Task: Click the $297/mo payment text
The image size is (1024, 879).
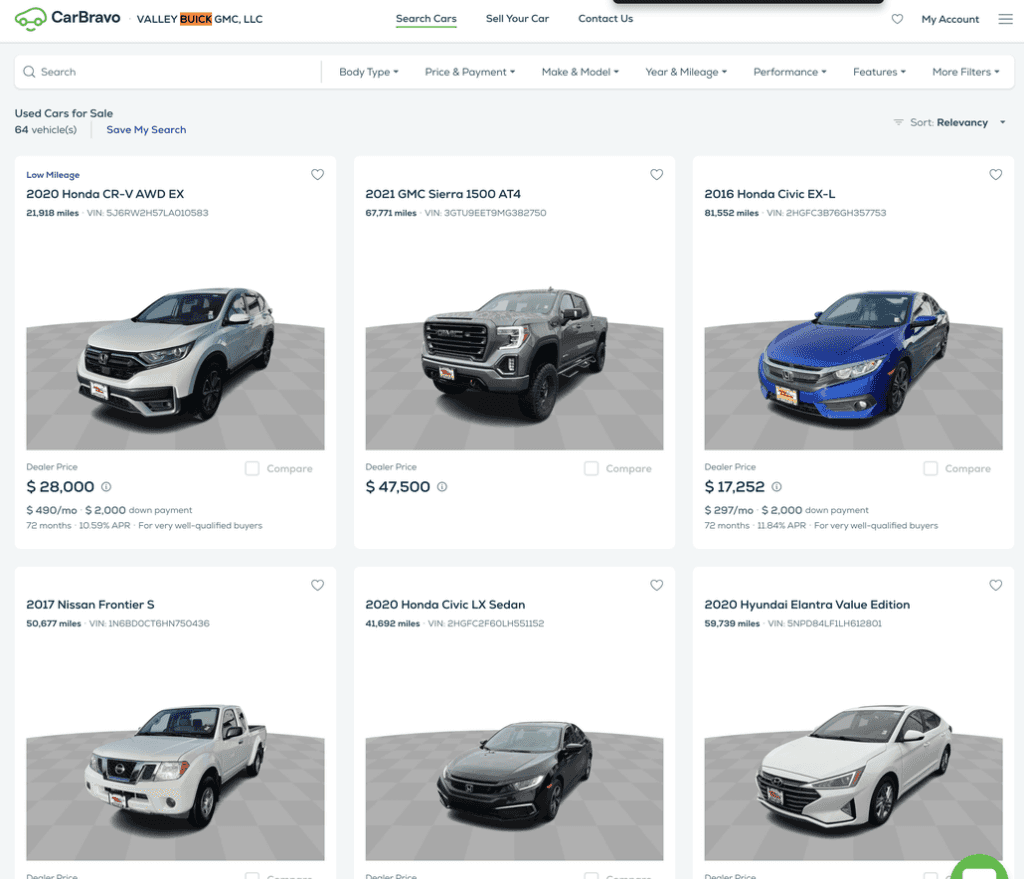Action: tap(729, 510)
